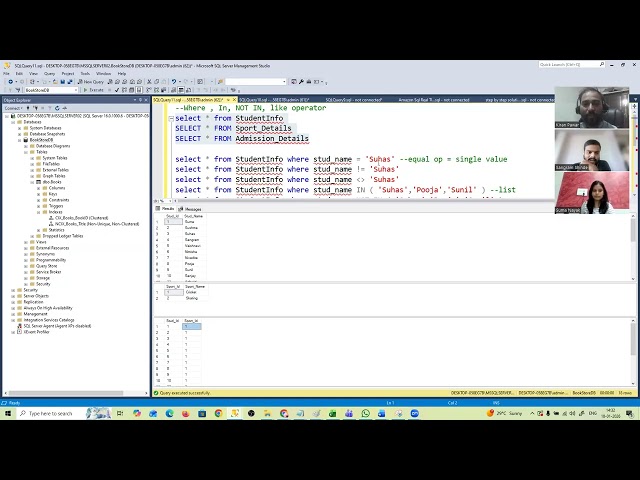
Task: Open the Project menu
Action: coord(68,73)
